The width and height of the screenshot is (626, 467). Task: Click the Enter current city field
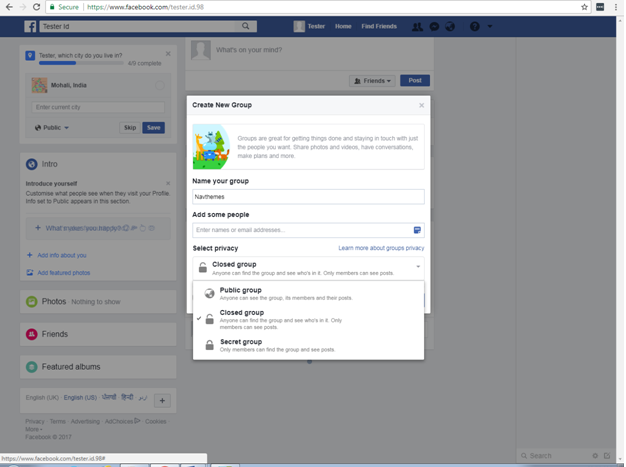coord(98,107)
